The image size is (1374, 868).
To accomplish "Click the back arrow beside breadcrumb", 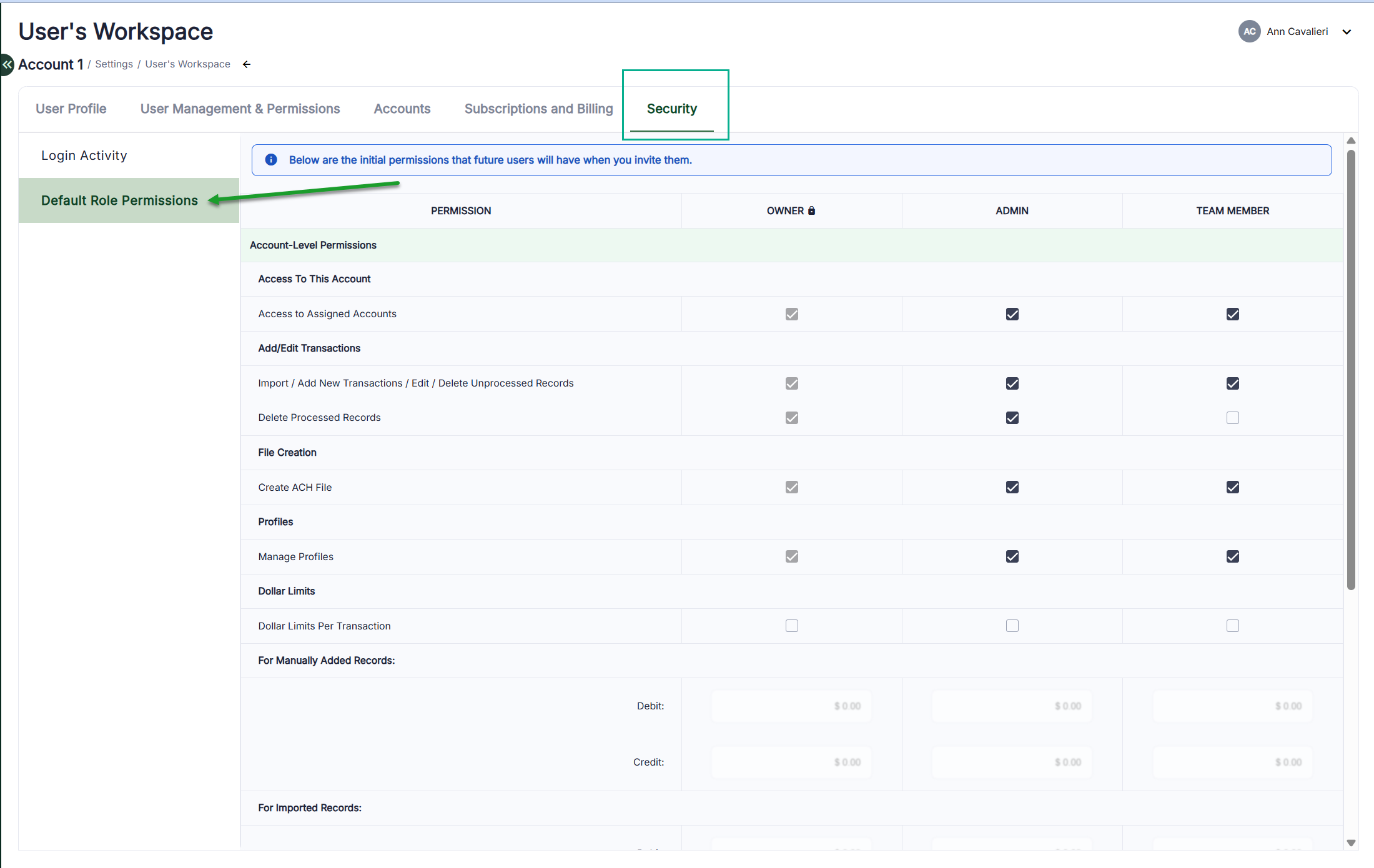I will 247,64.
